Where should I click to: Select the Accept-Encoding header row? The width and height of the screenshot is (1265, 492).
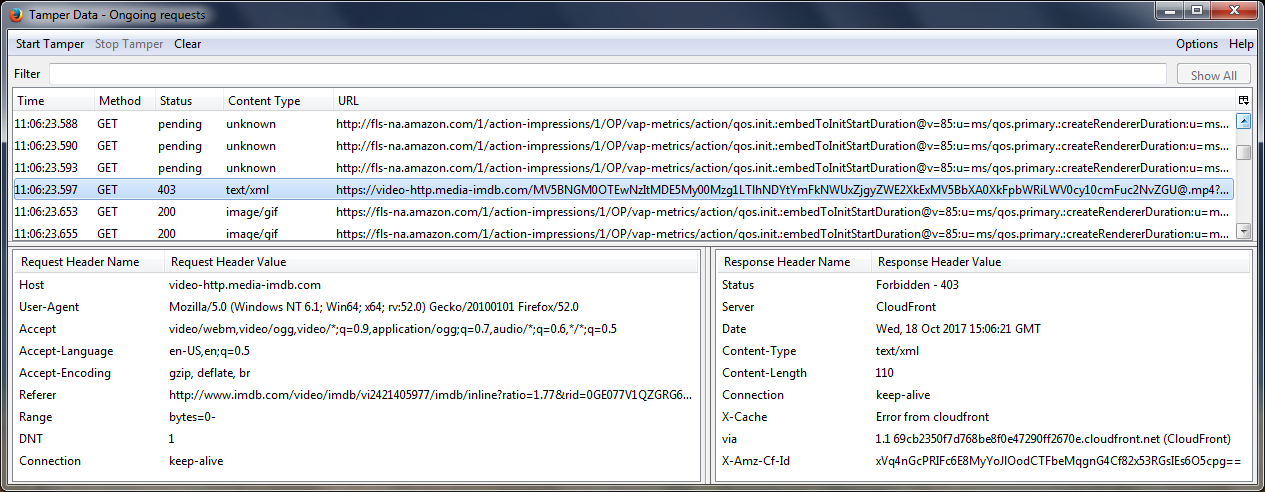(x=355, y=373)
